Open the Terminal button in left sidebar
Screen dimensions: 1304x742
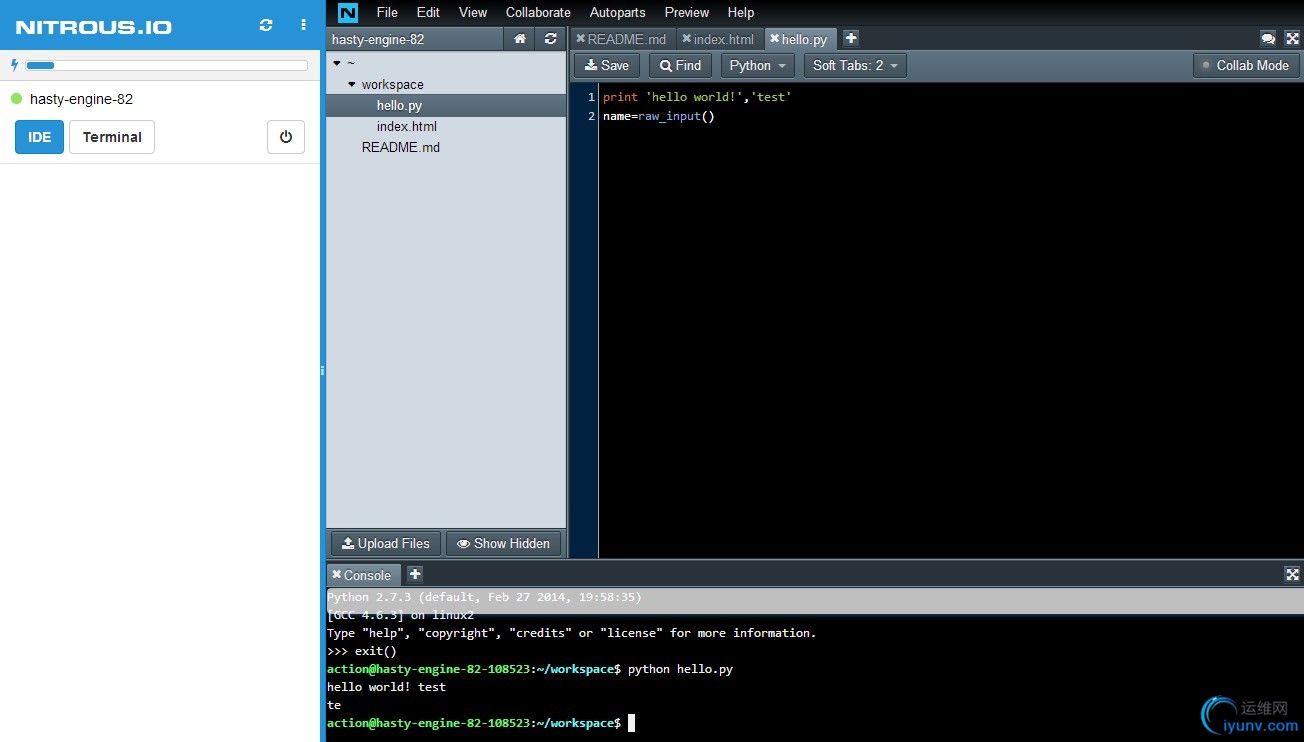point(112,137)
